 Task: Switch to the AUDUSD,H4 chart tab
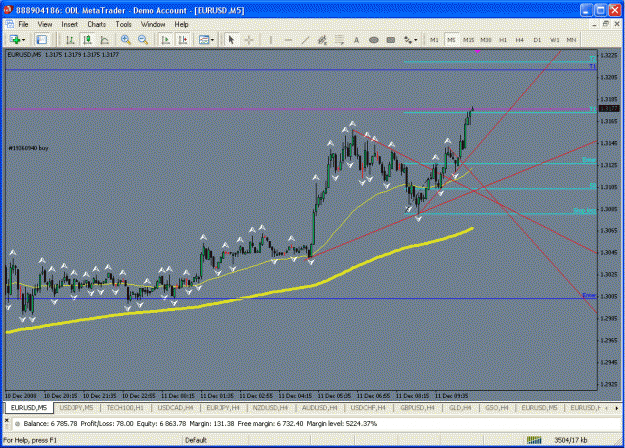click(319, 408)
